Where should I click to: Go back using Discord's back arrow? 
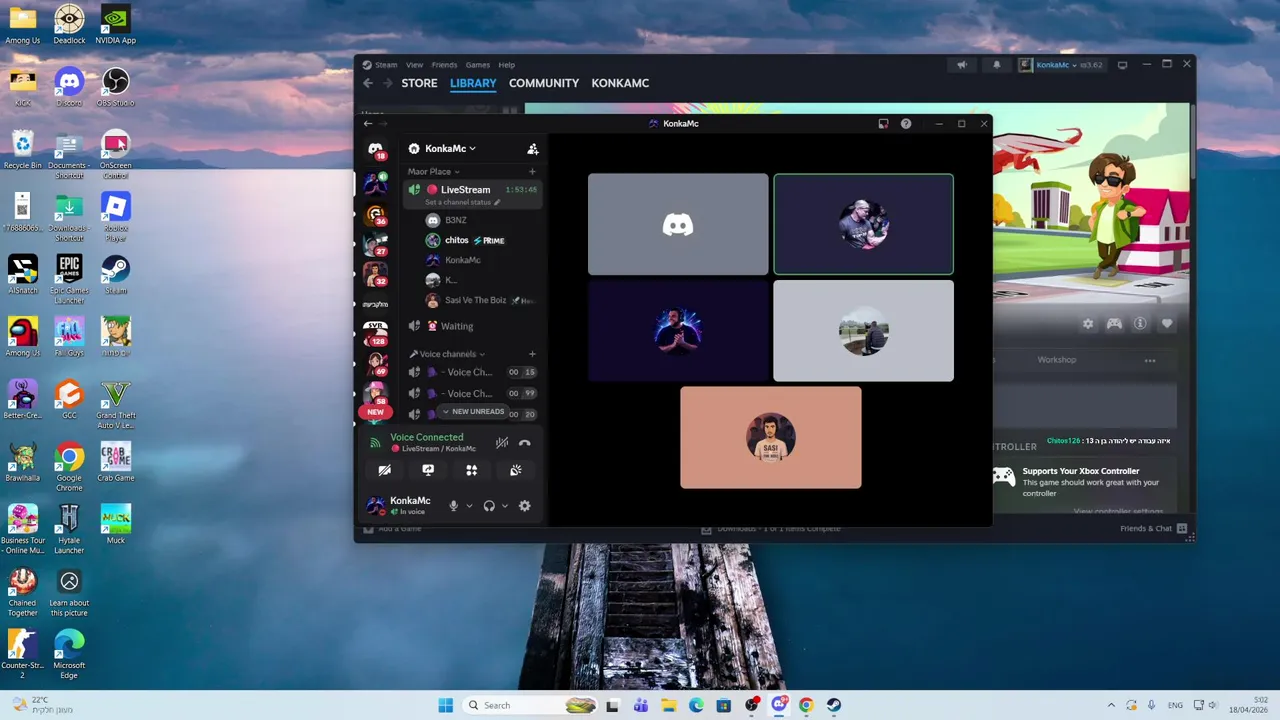click(368, 124)
